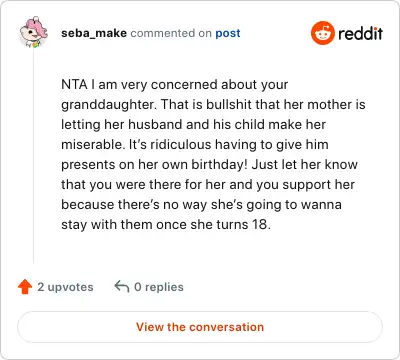Click the word 'miserable.' in the comment
Image resolution: width=400 pixels, height=360 pixels.
(93, 144)
